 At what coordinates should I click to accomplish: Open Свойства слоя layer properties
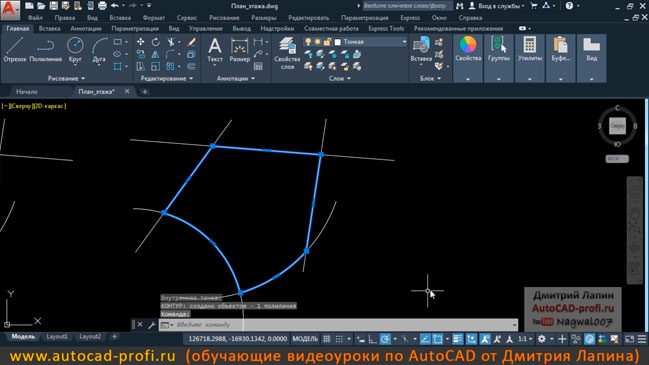tap(287, 53)
